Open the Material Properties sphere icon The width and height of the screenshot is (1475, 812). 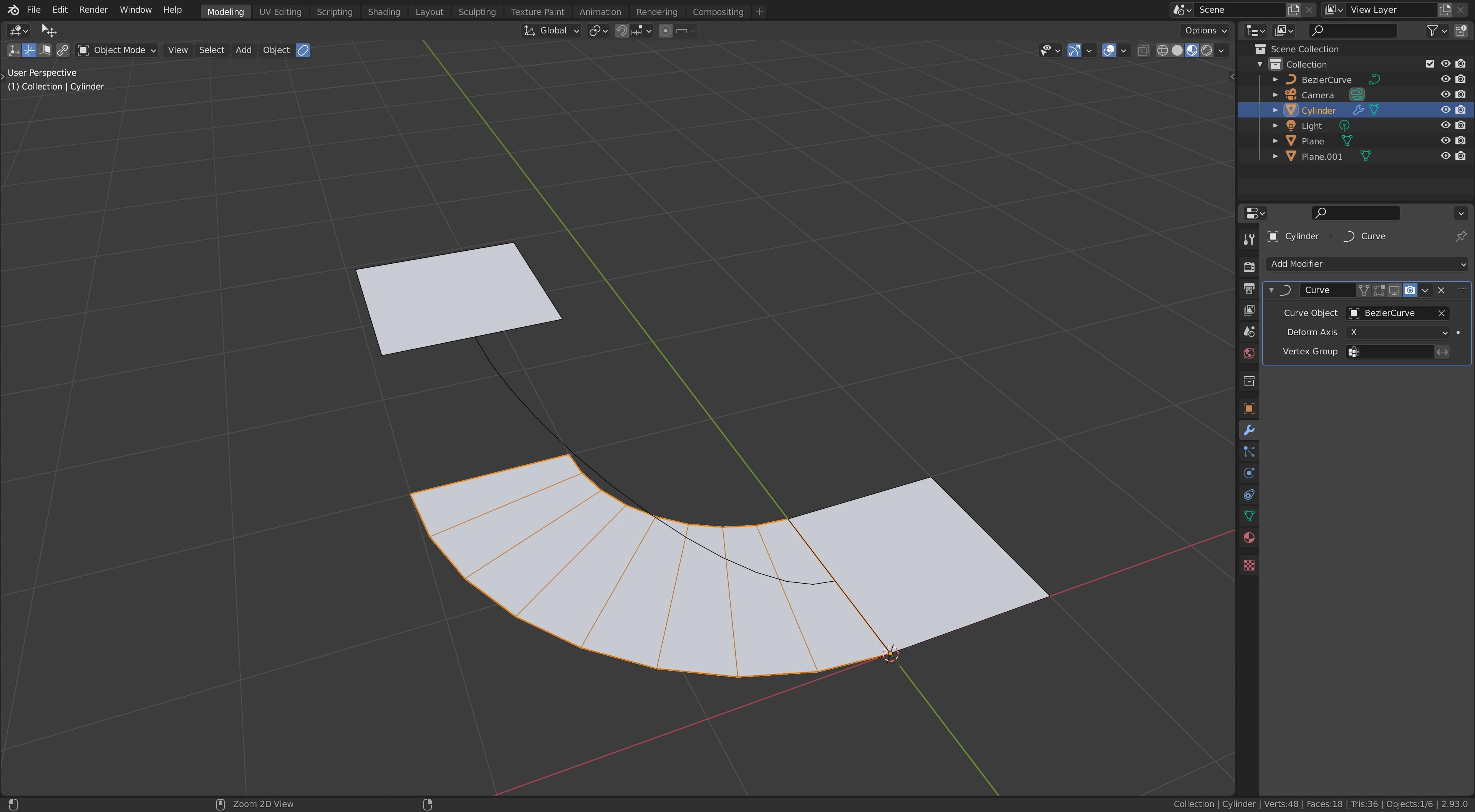pos(1249,537)
